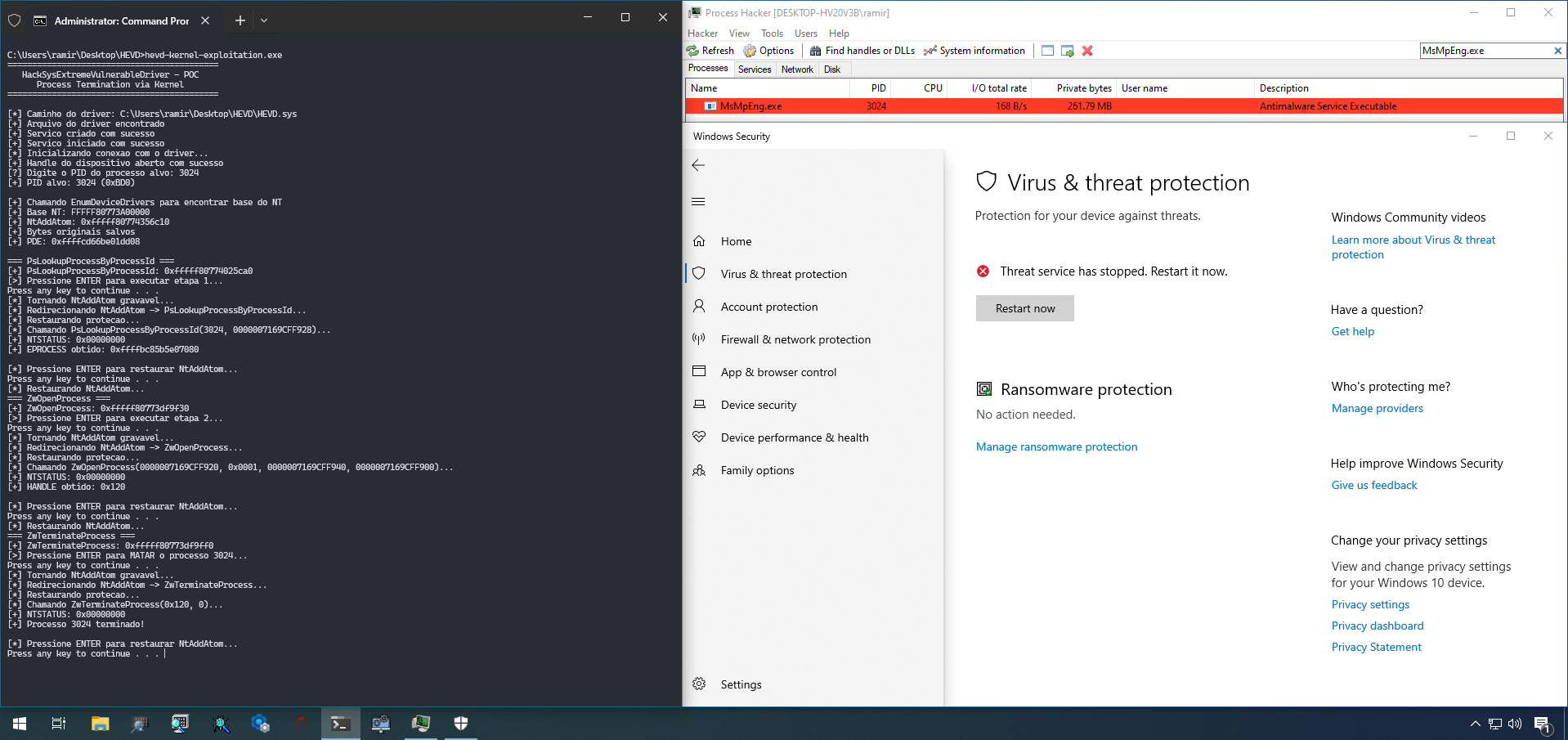1568x740 pixels.
Task: Click the Get help link
Action: click(x=1353, y=331)
